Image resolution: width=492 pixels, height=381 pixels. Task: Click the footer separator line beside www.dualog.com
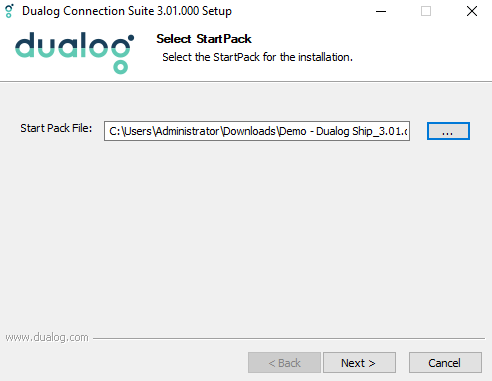click(289, 338)
